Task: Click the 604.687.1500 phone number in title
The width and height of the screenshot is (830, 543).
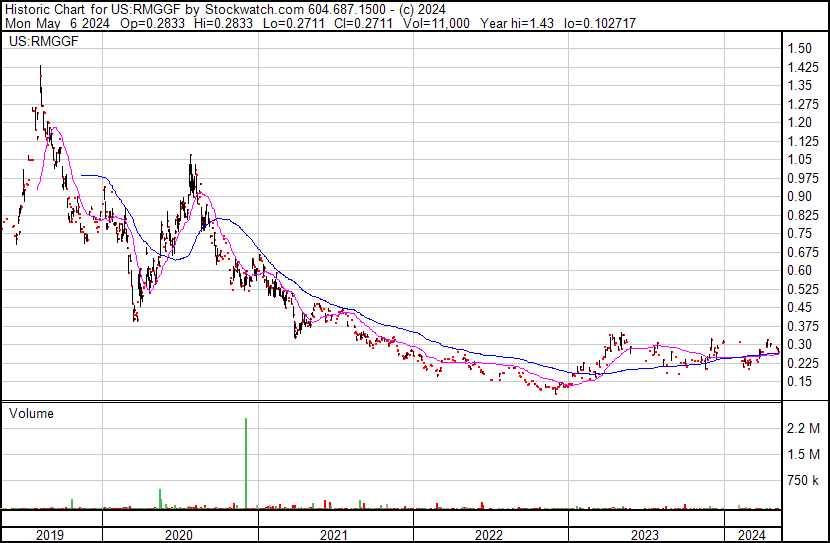Action: (346, 10)
